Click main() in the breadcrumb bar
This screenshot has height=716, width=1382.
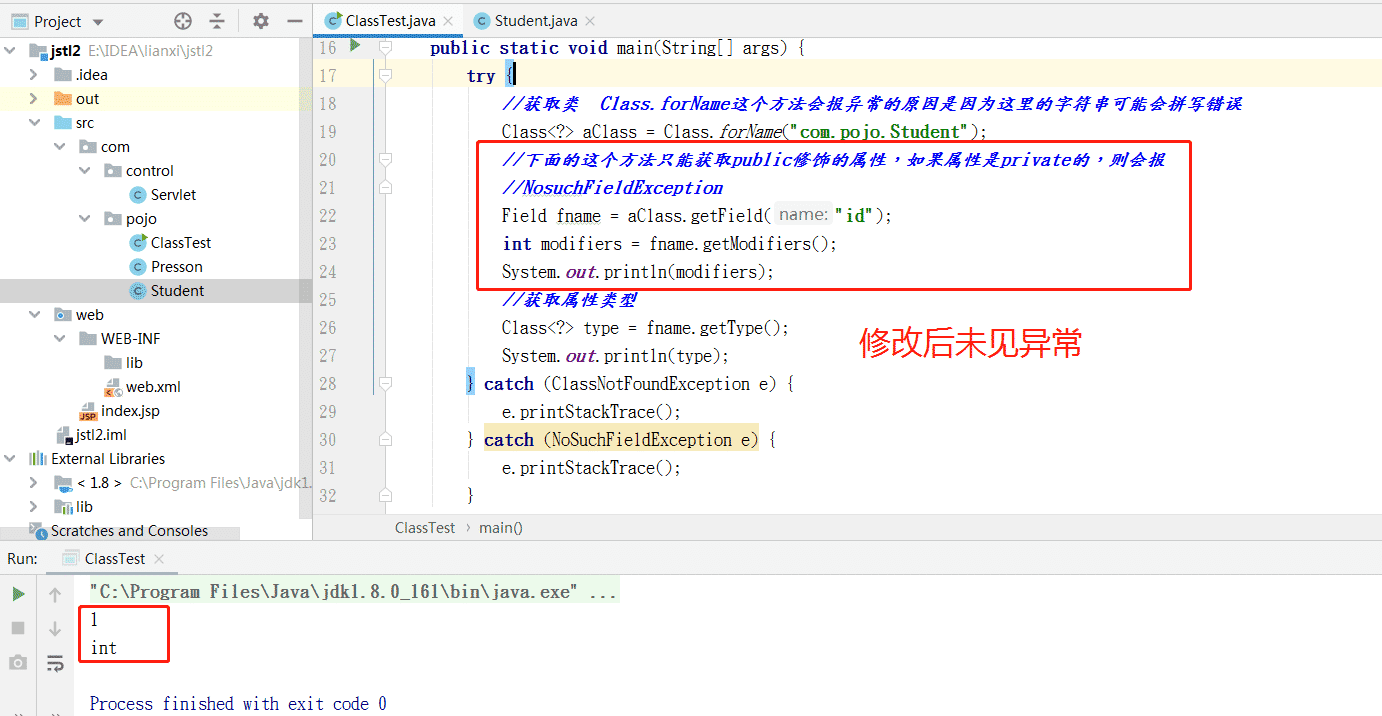[501, 527]
